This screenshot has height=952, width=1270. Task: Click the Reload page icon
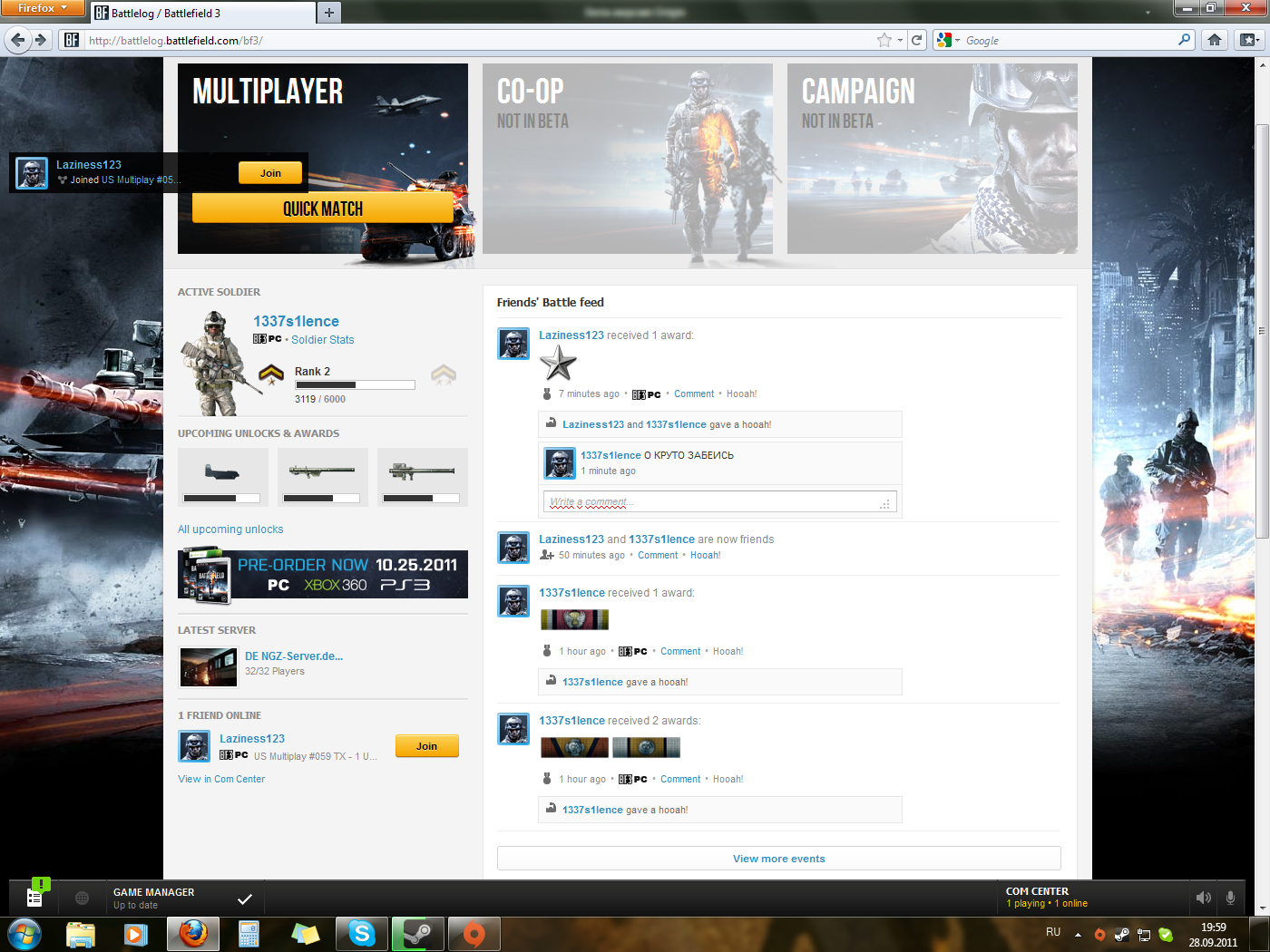pyautogui.click(x=917, y=40)
